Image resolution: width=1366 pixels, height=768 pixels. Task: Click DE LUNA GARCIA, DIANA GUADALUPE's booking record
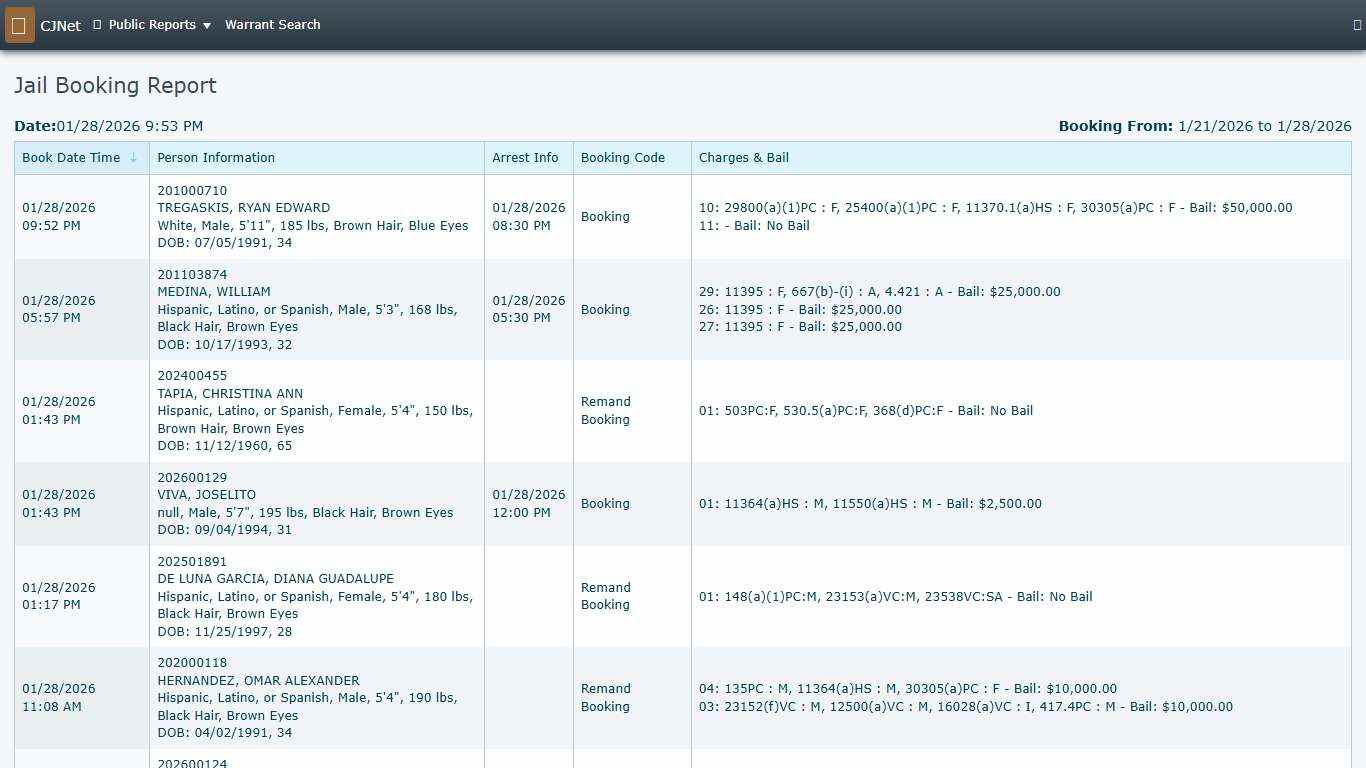coord(276,579)
